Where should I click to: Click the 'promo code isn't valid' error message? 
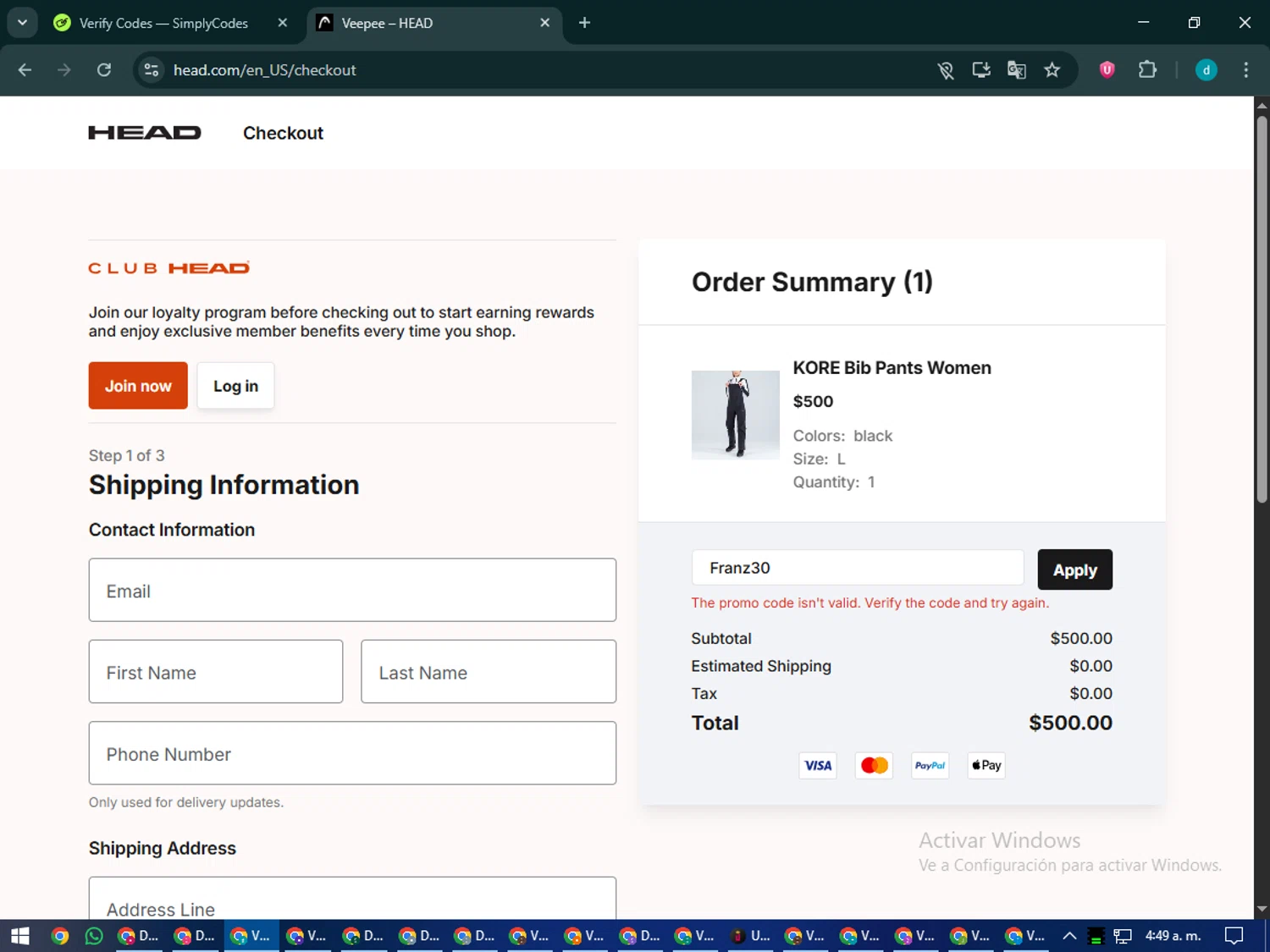tap(870, 603)
